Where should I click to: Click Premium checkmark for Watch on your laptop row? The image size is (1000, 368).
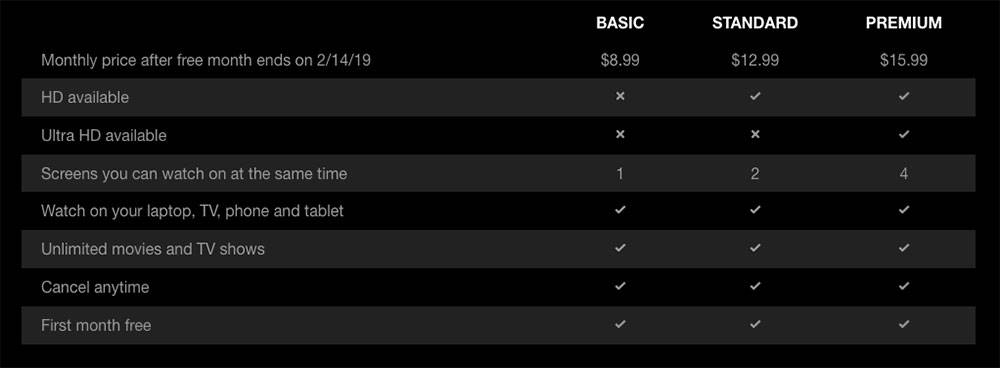904,210
